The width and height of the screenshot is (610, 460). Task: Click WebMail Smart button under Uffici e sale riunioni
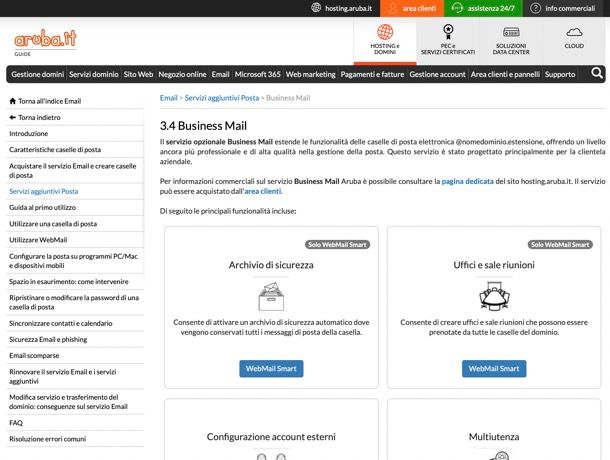click(494, 369)
